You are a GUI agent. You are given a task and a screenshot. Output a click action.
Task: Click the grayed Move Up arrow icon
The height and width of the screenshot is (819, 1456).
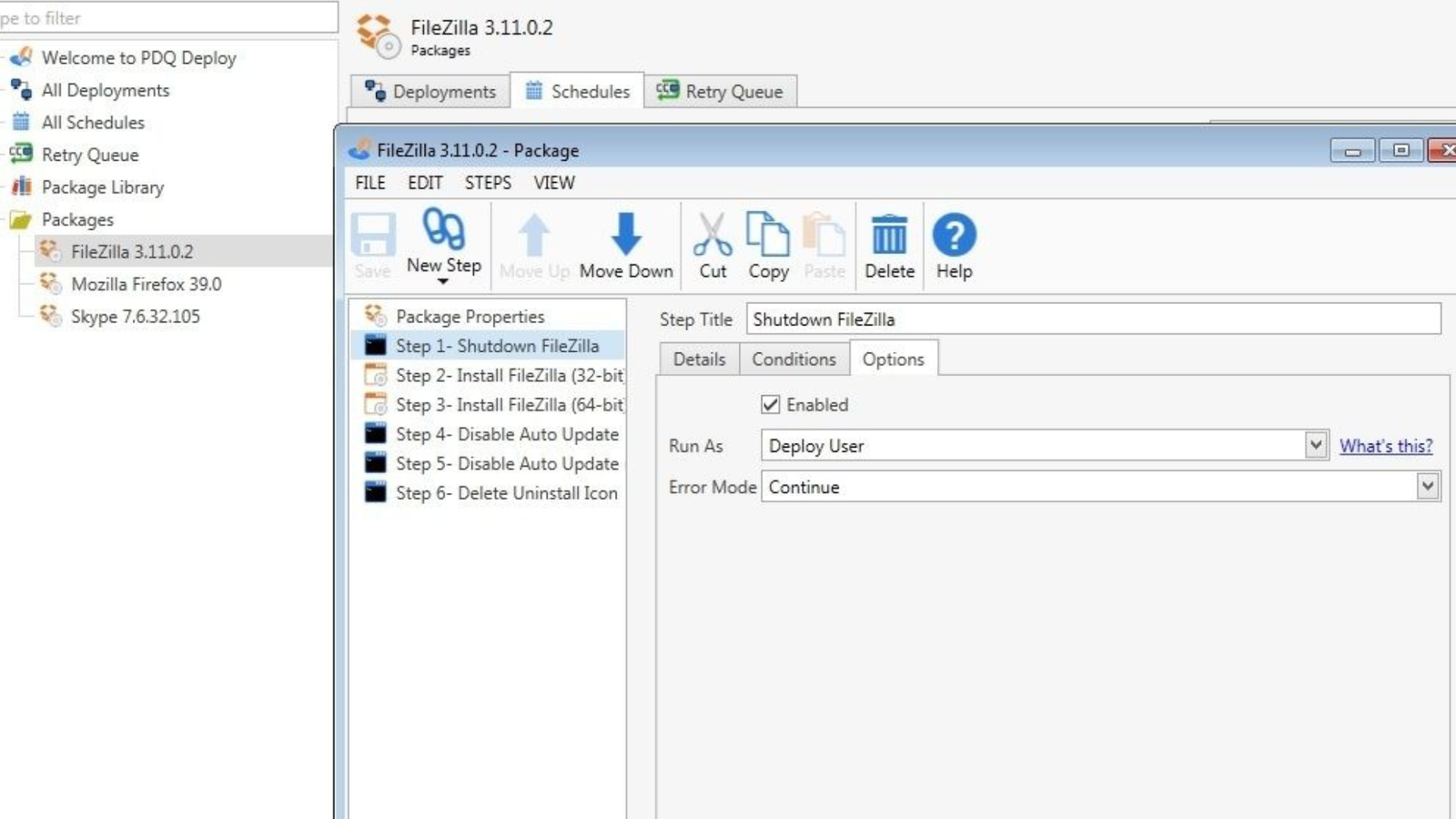pyautogui.click(x=534, y=234)
